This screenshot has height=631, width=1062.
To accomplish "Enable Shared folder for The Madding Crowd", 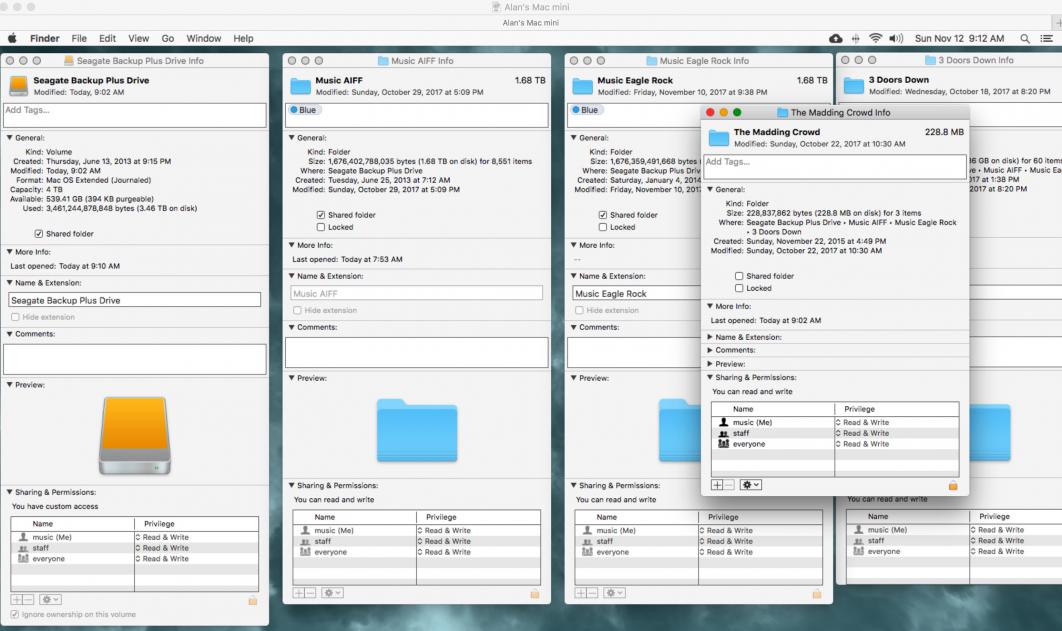I will click(739, 276).
